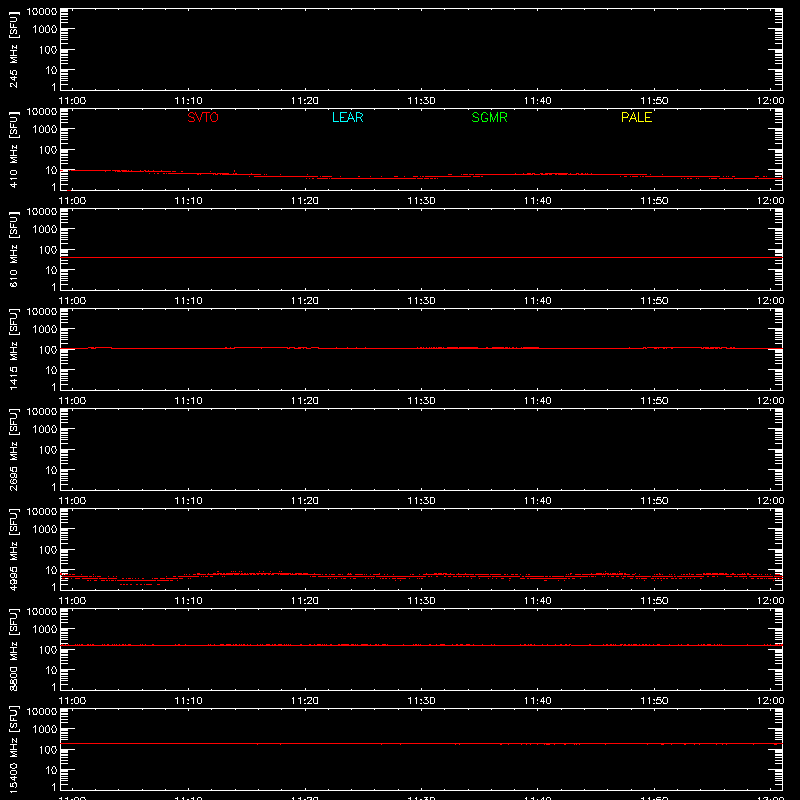Select the '245 MHz [SFU]' axis title
This screenshot has height=800, width=800.
point(13,49)
